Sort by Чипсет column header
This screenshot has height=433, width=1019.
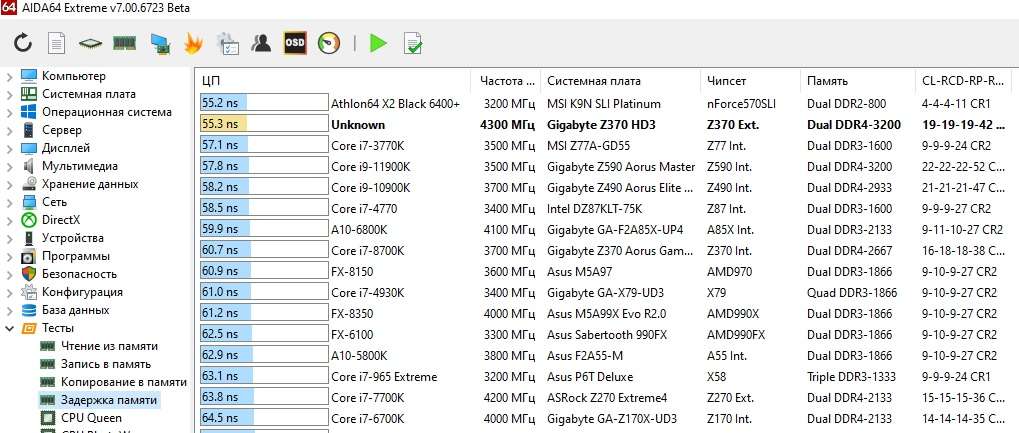point(751,81)
